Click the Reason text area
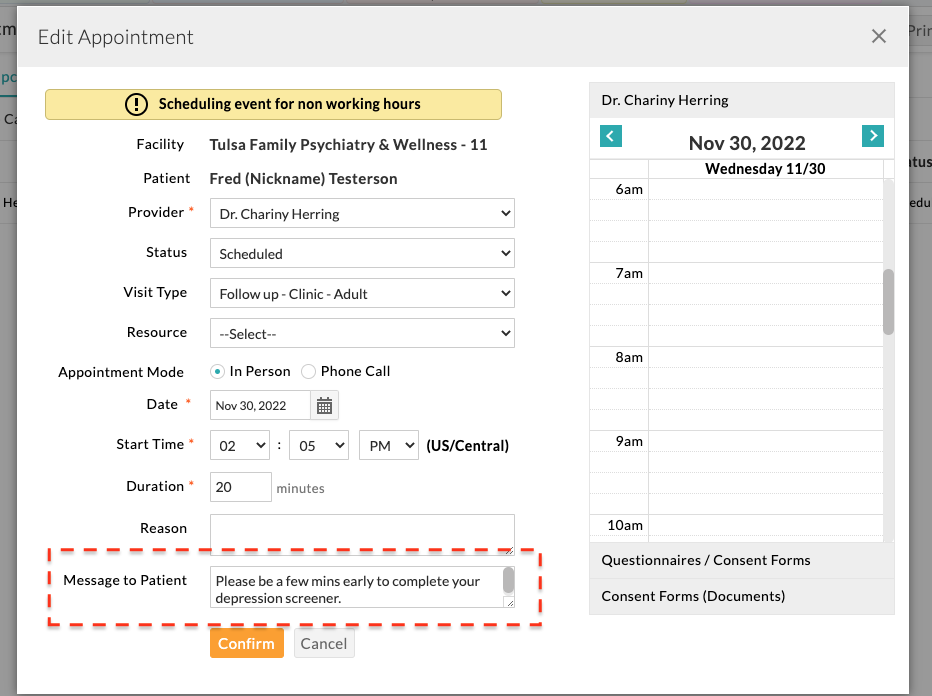 click(362, 533)
